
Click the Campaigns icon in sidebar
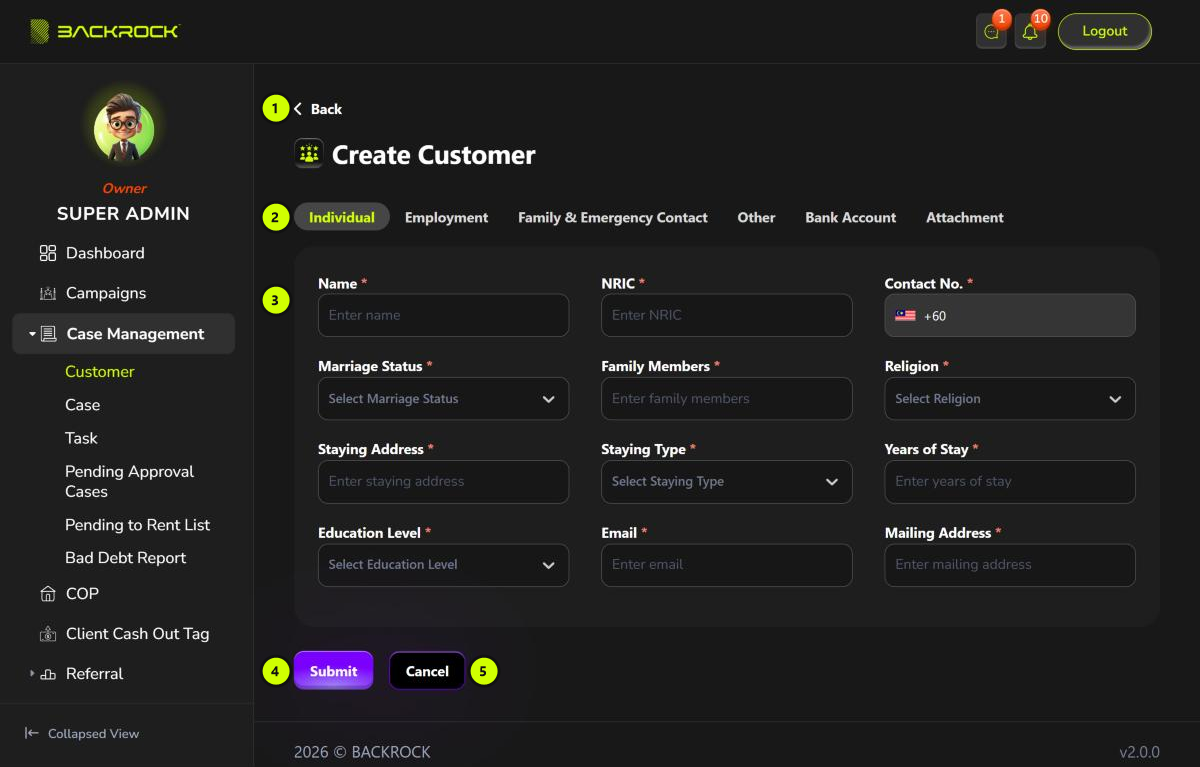tap(48, 293)
